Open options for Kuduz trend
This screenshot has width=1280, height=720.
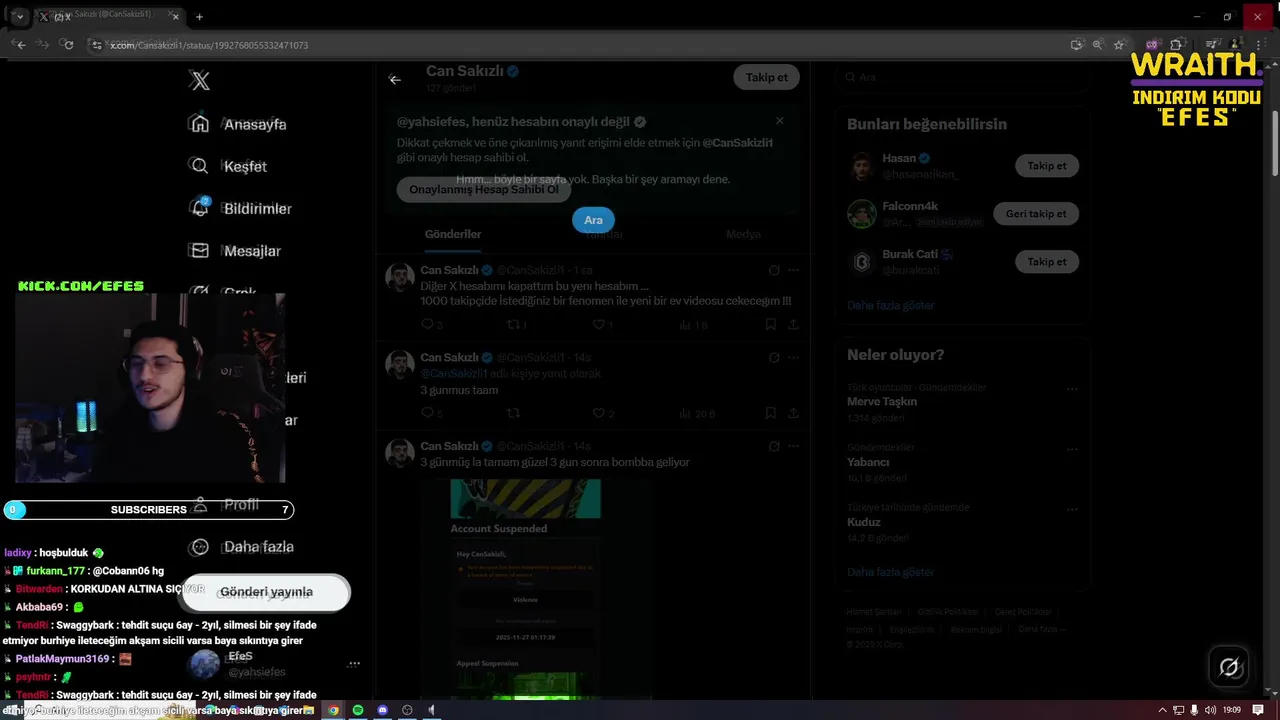pos(1071,509)
